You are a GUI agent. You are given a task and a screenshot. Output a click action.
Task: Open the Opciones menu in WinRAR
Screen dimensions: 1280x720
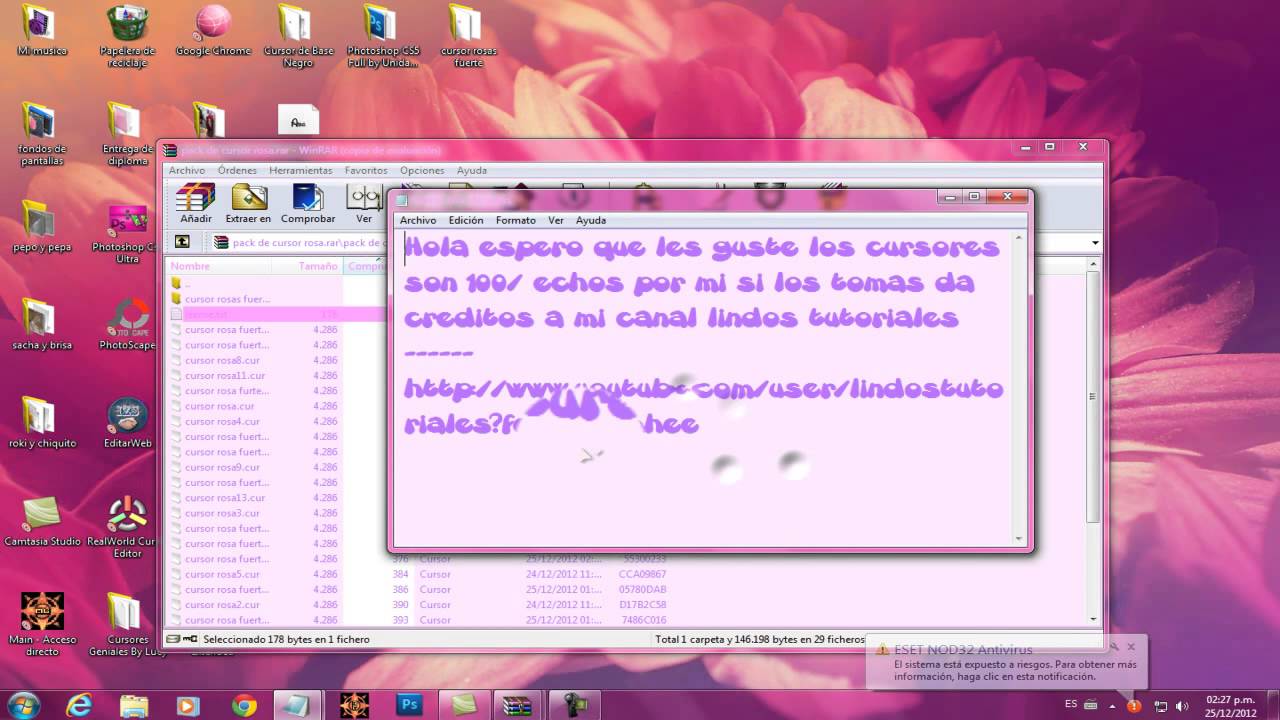(422, 170)
